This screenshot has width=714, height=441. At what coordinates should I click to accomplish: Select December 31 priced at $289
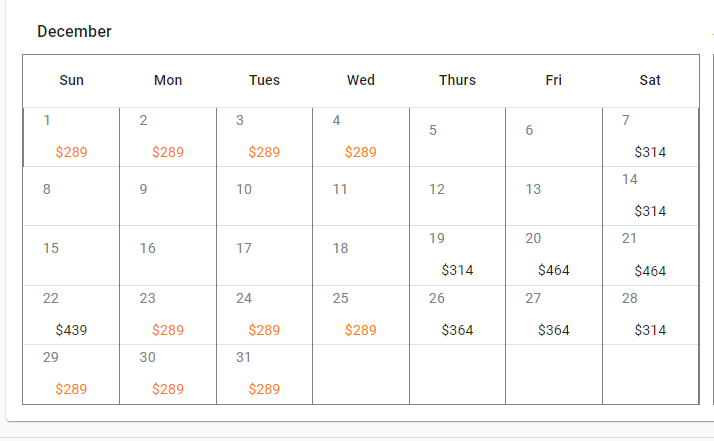(264, 374)
